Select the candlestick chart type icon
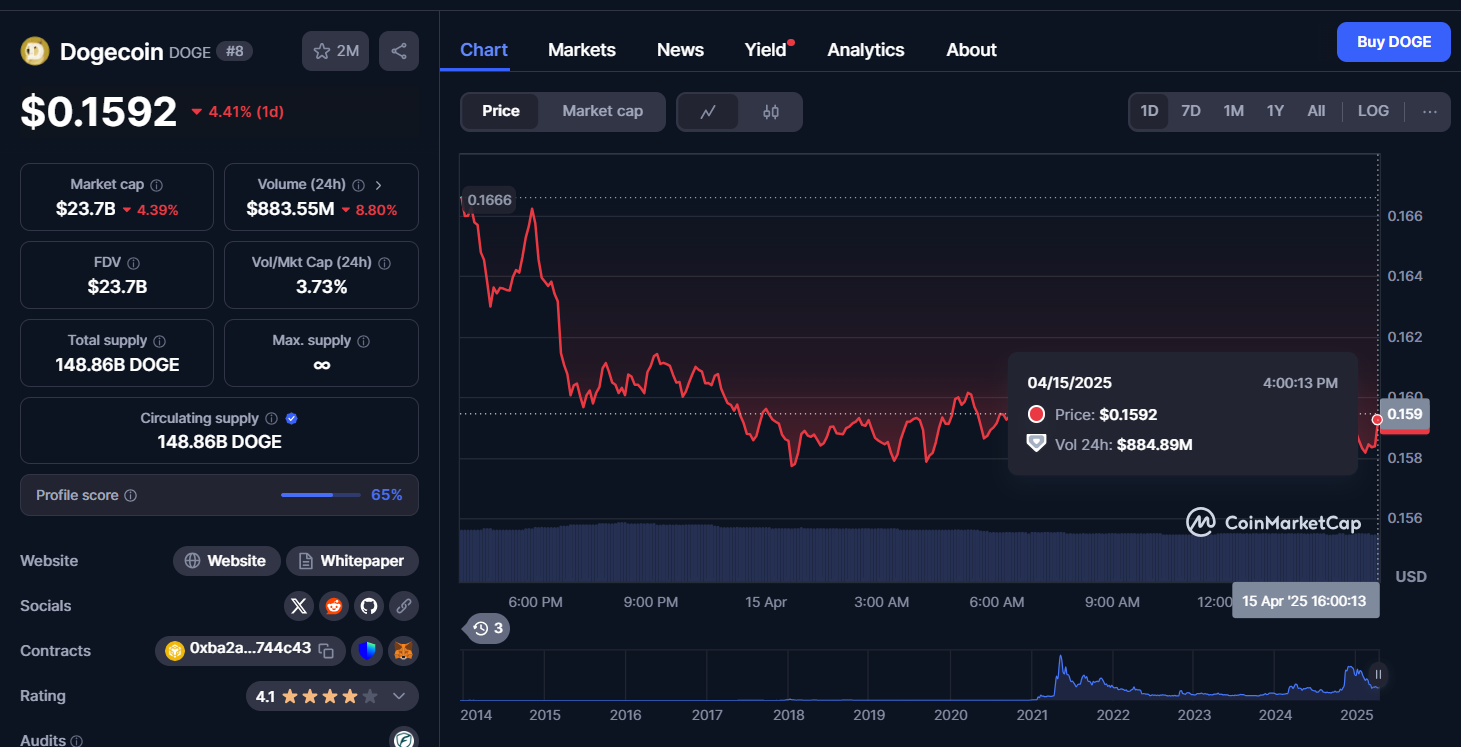The height and width of the screenshot is (747, 1461). pos(771,112)
